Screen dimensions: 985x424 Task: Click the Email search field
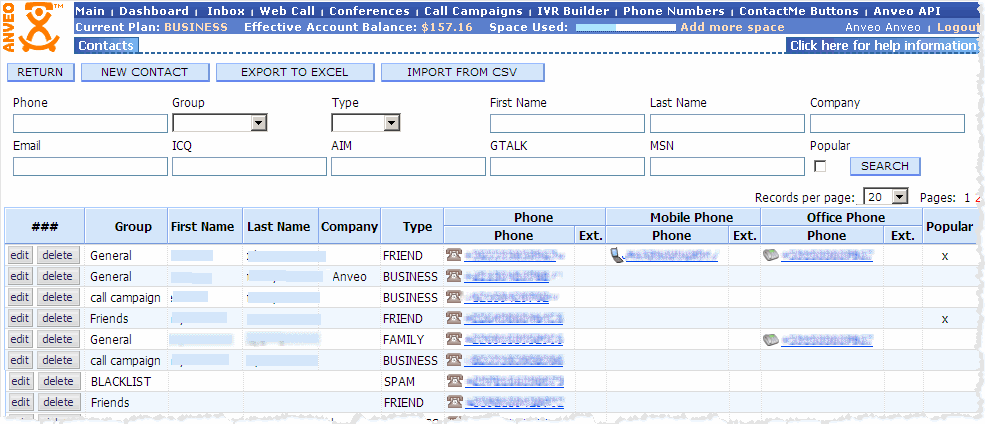90,166
